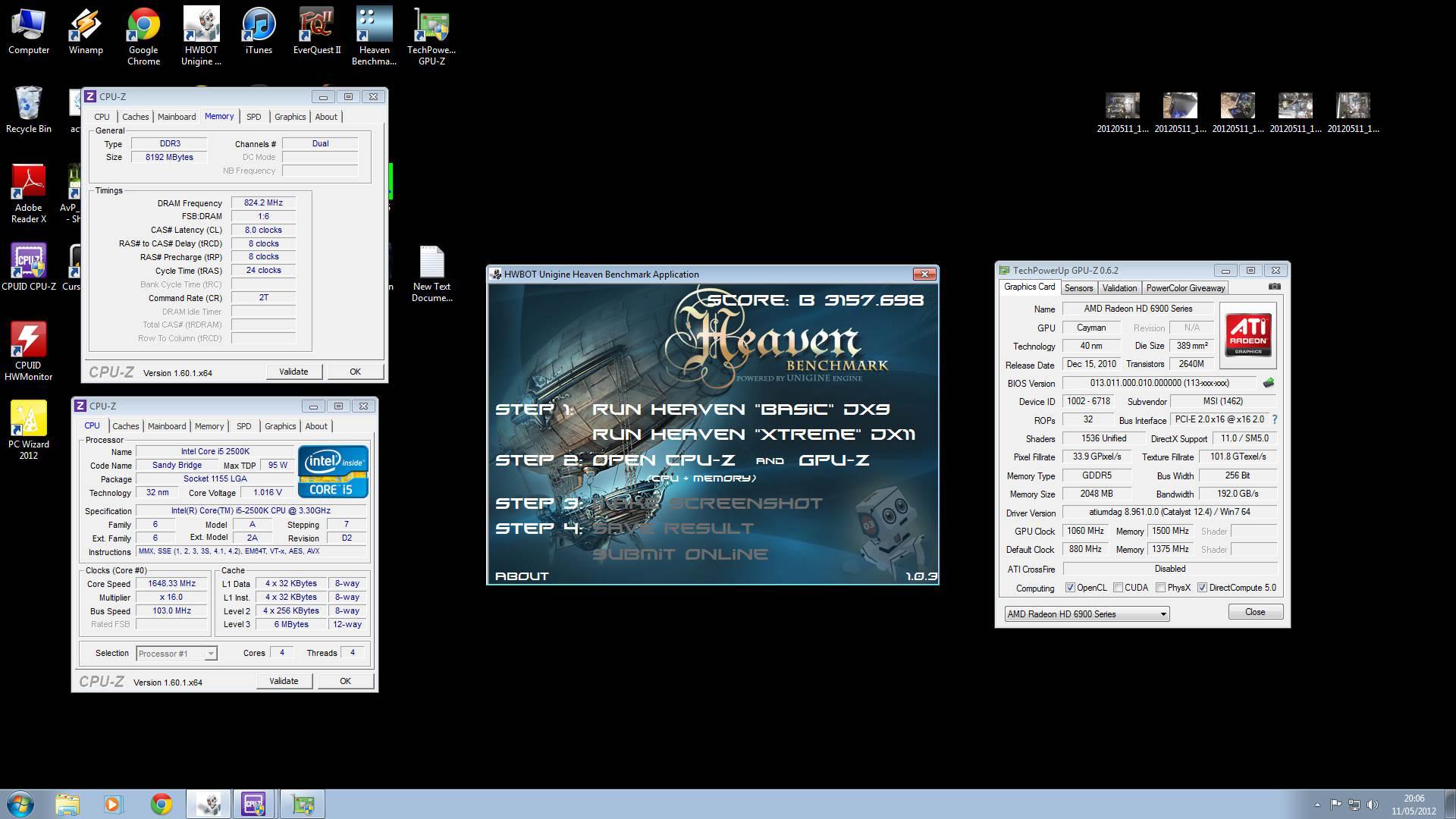This screenshot has height=819, width=1456.
Task: Open the GPU selection dropdown in GPU-Z
Action: (x=1087, y=614)
